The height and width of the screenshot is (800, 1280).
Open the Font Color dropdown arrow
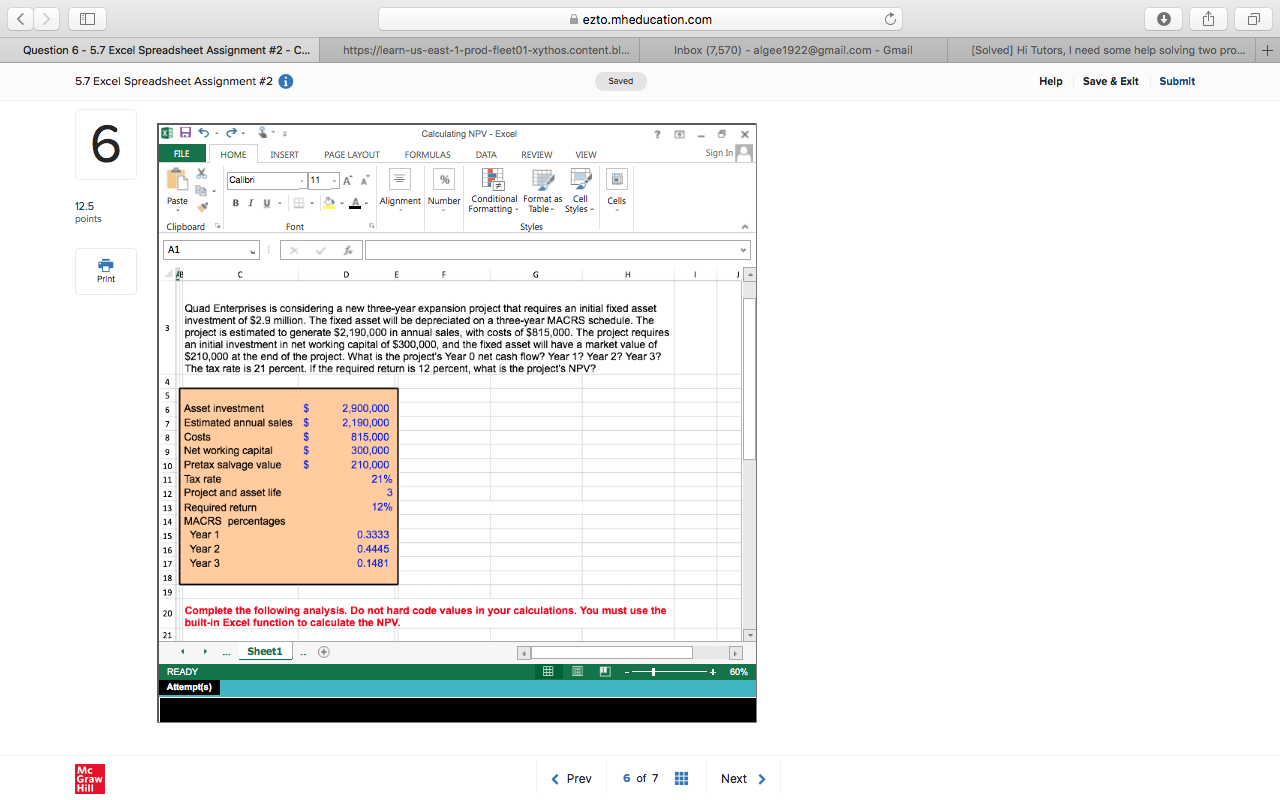(x=365, y=204)
